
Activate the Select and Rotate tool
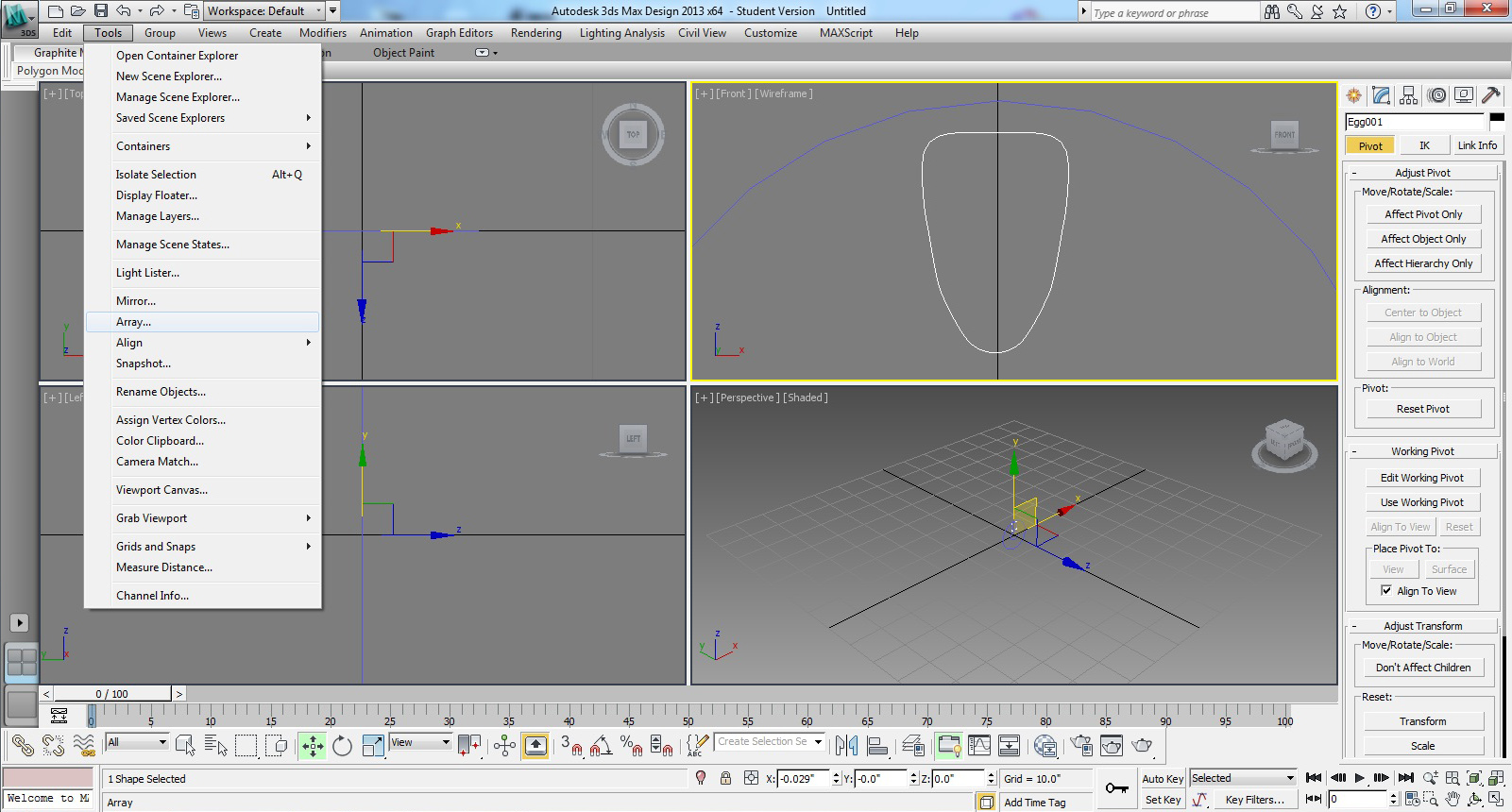343,746
